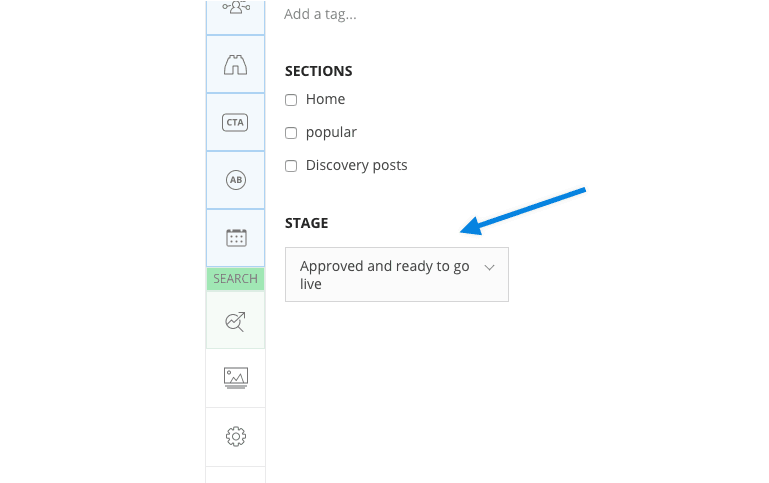The image size is (769, 483).
Task: Click the Discovery posts label text
Action: 356,166
